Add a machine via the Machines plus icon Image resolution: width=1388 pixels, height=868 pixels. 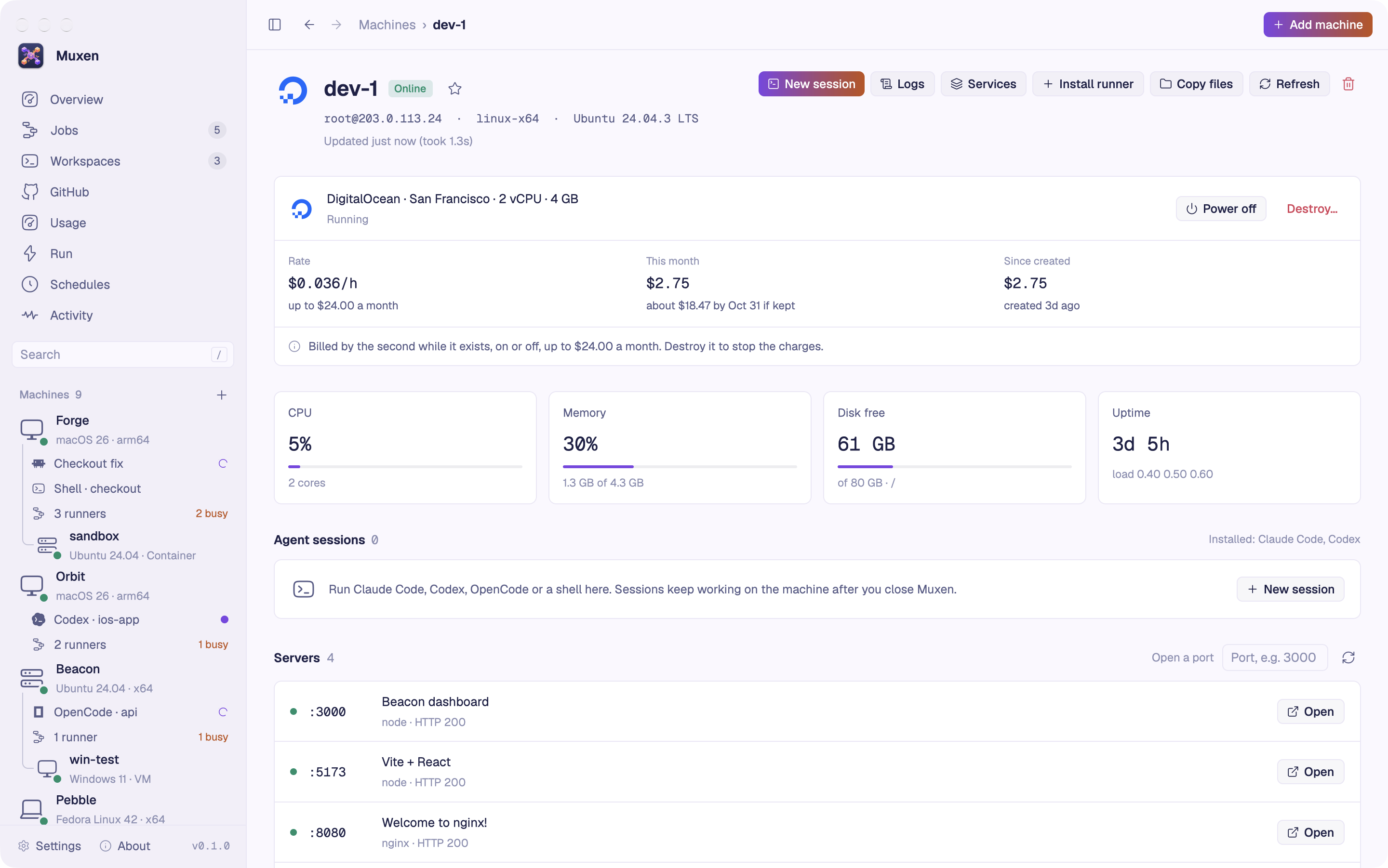tap(222, 395)
